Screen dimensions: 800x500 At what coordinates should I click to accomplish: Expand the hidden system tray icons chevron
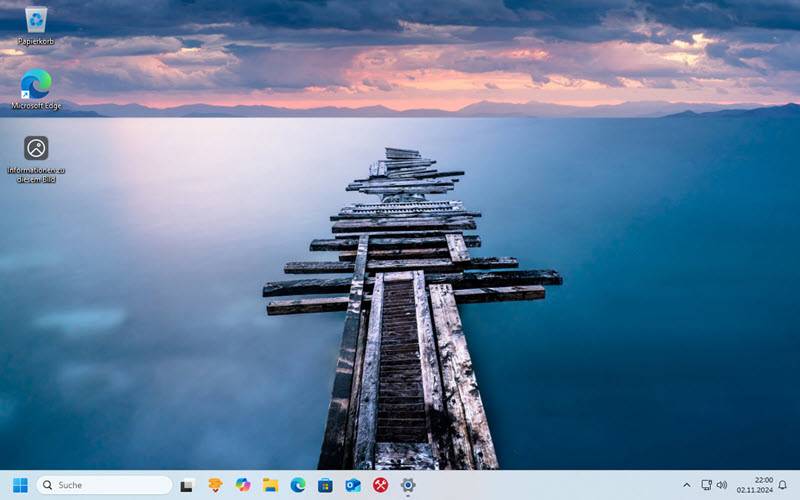(x=687, y=485)
